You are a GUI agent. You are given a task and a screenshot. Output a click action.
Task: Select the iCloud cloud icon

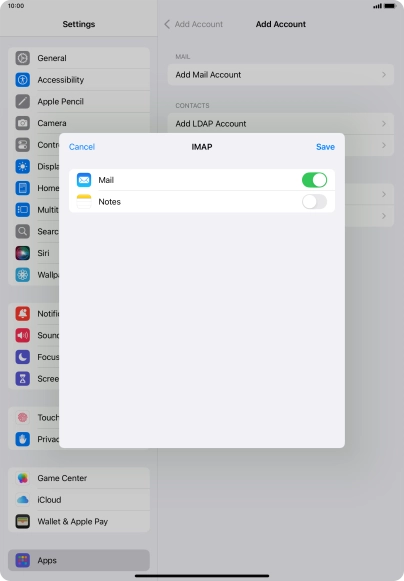[x=23, y=500]
